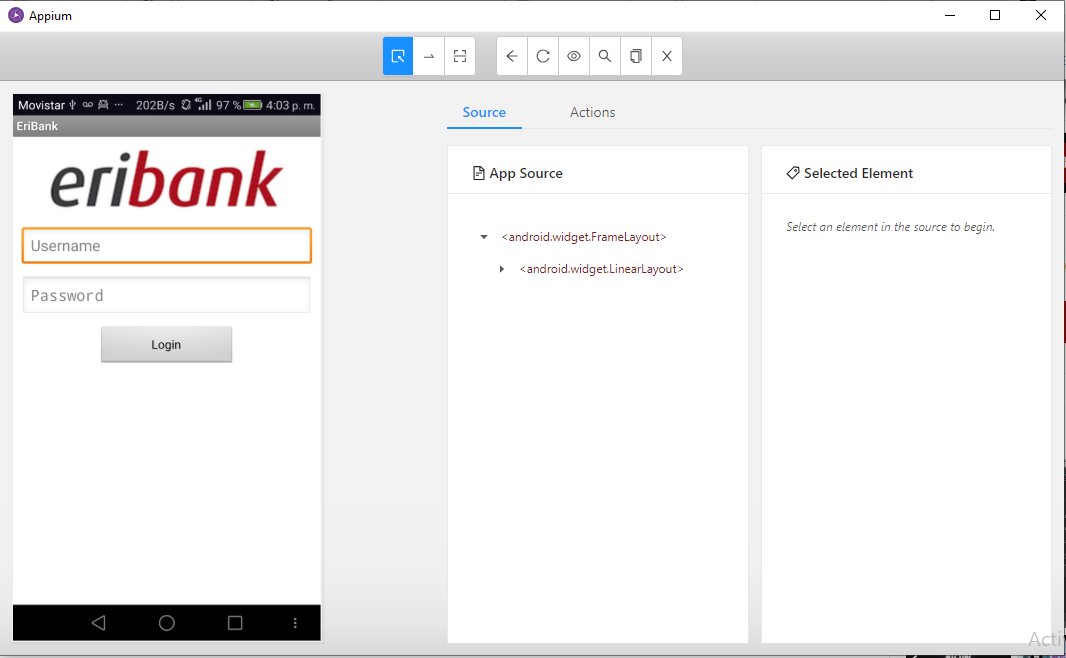Refresh source and screenshot
Viewport: 1066px width, 658px height.
pos(543,56)
